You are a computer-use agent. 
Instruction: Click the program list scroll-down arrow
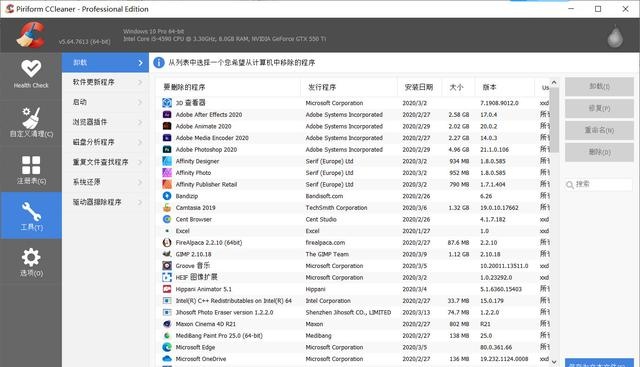pos(554,362)
